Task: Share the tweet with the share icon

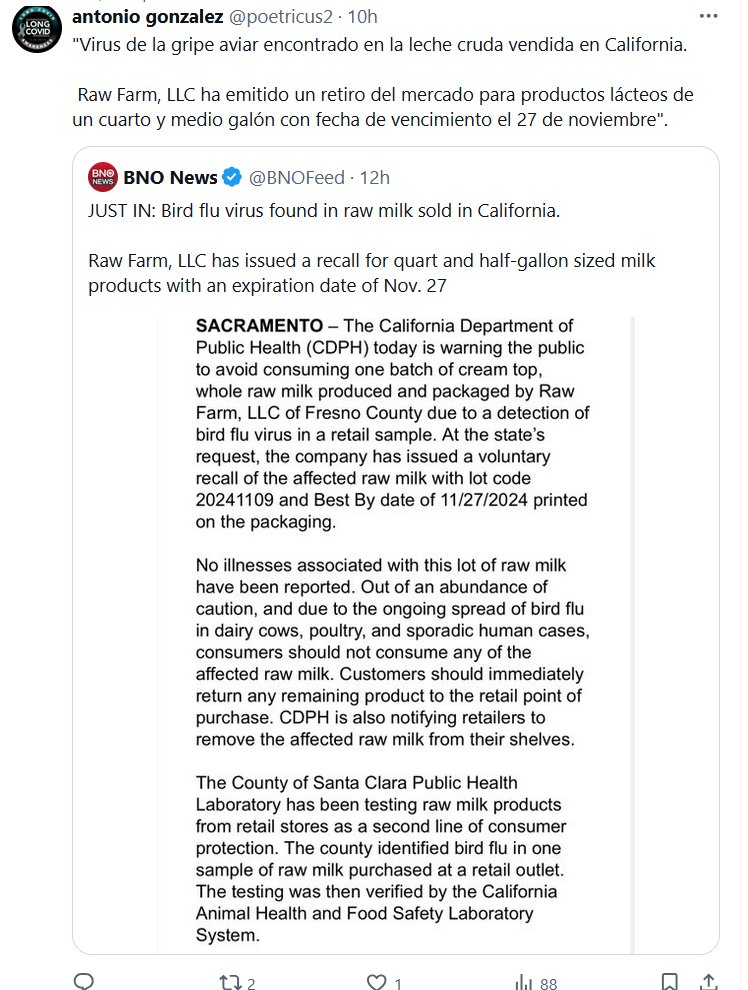Action: [x=708, y=982]
